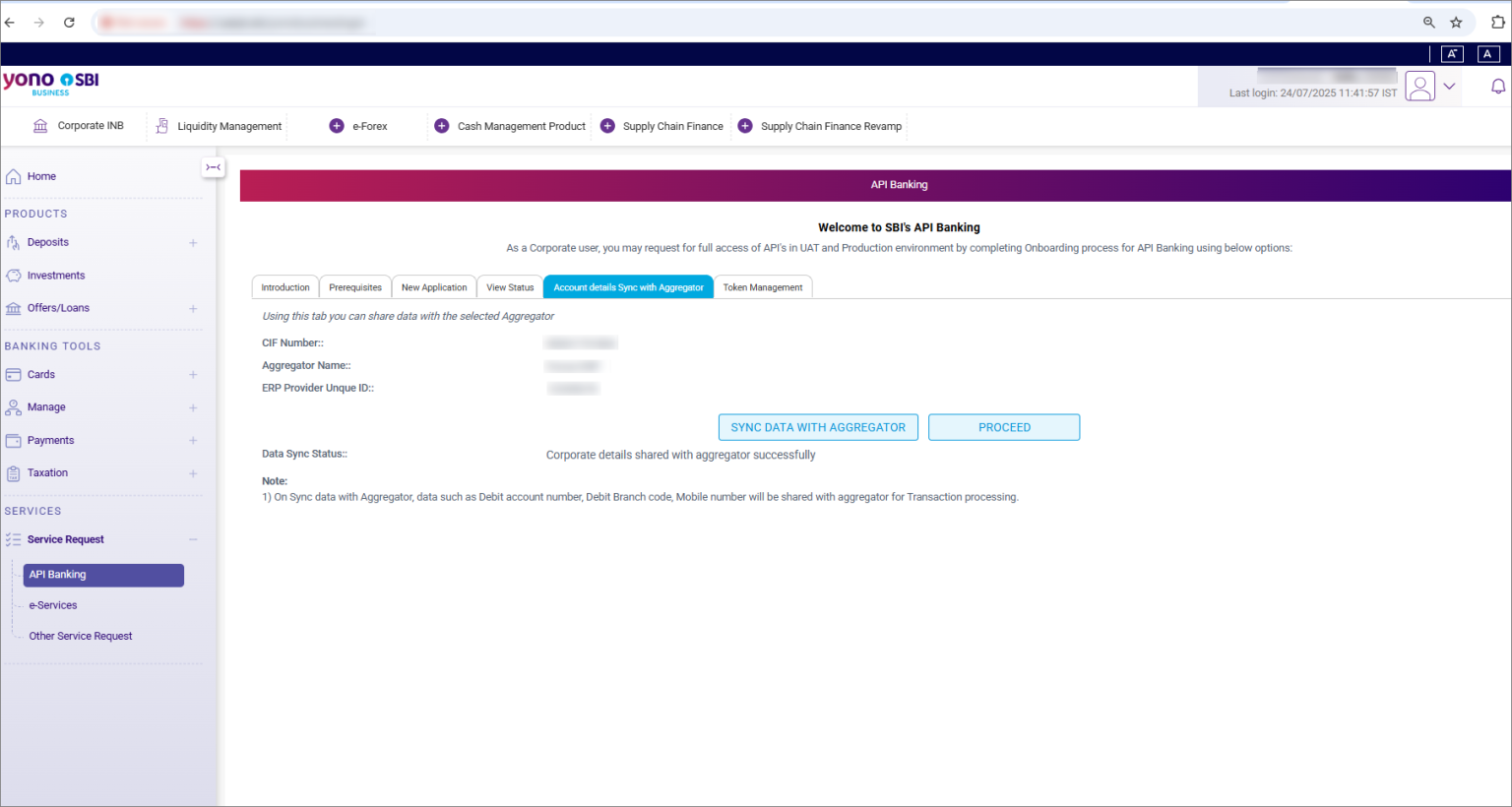Click the SYNC DATA WITH AGGREGATOR button
Screen dimensions: 1512x807
point(818,427)
